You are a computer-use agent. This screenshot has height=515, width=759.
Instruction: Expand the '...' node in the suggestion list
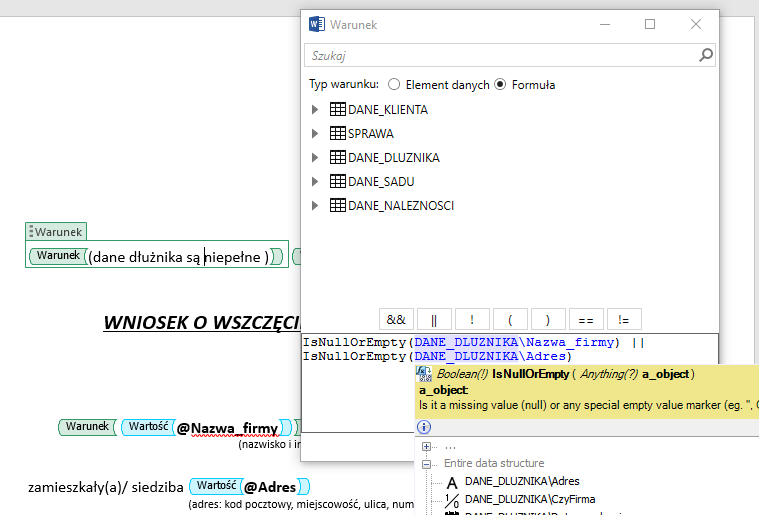(x=426, y=447)
